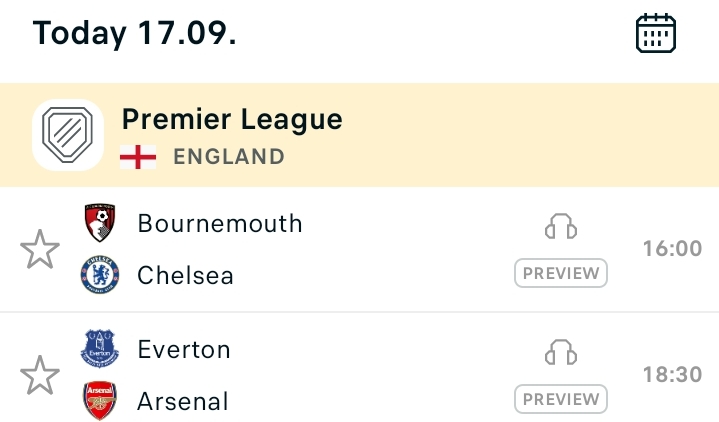This screenshot has height=422, width=719.
Task: Select the Arsenal team name
Action: coord(183,402)
